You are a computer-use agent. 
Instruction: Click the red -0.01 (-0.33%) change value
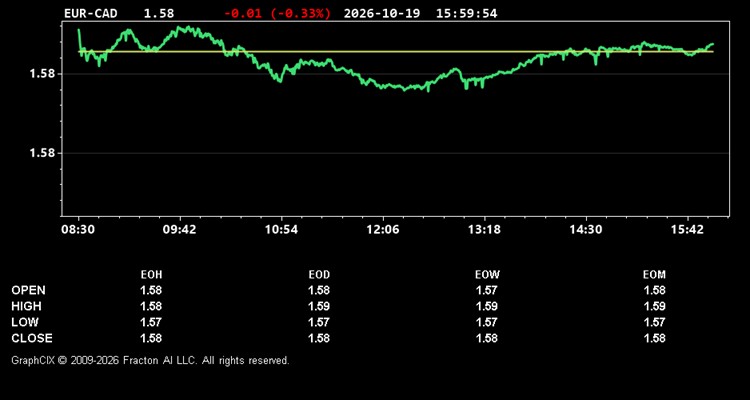click(277, 13)
